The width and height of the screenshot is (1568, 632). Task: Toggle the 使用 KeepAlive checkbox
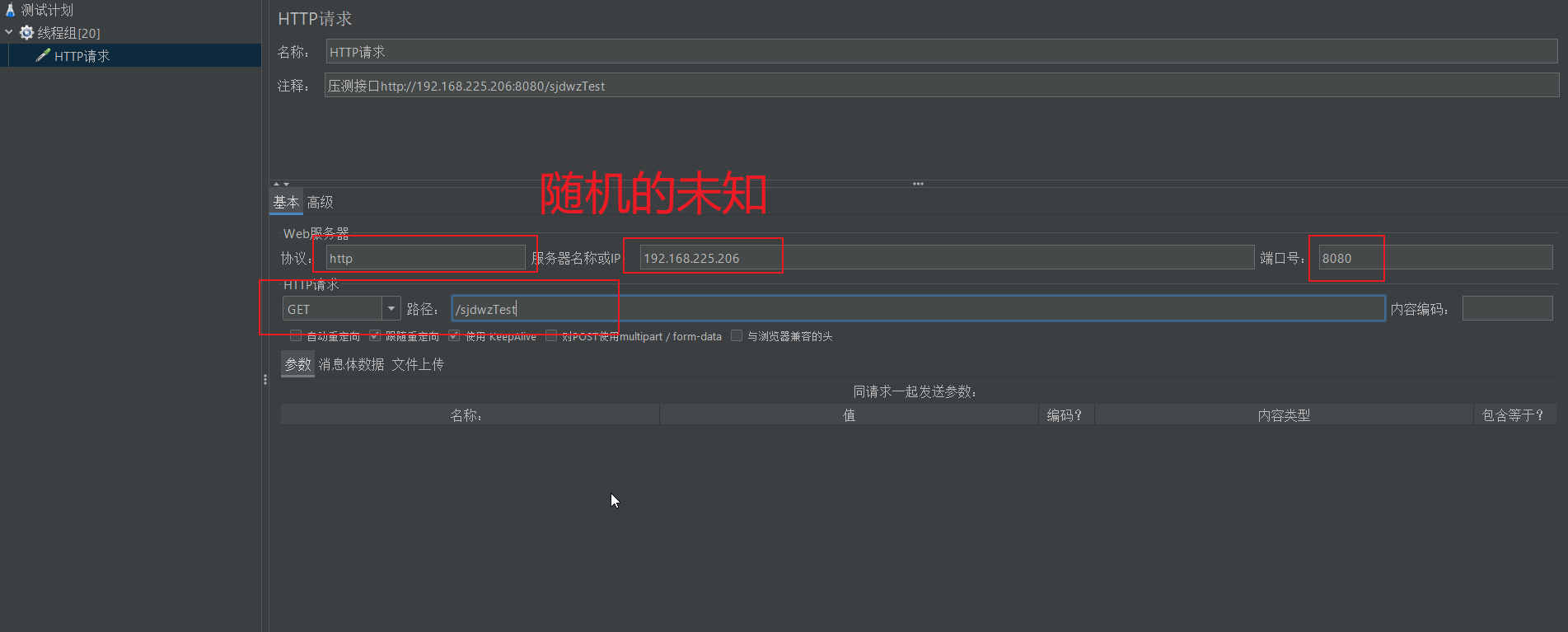pos(454,335)
